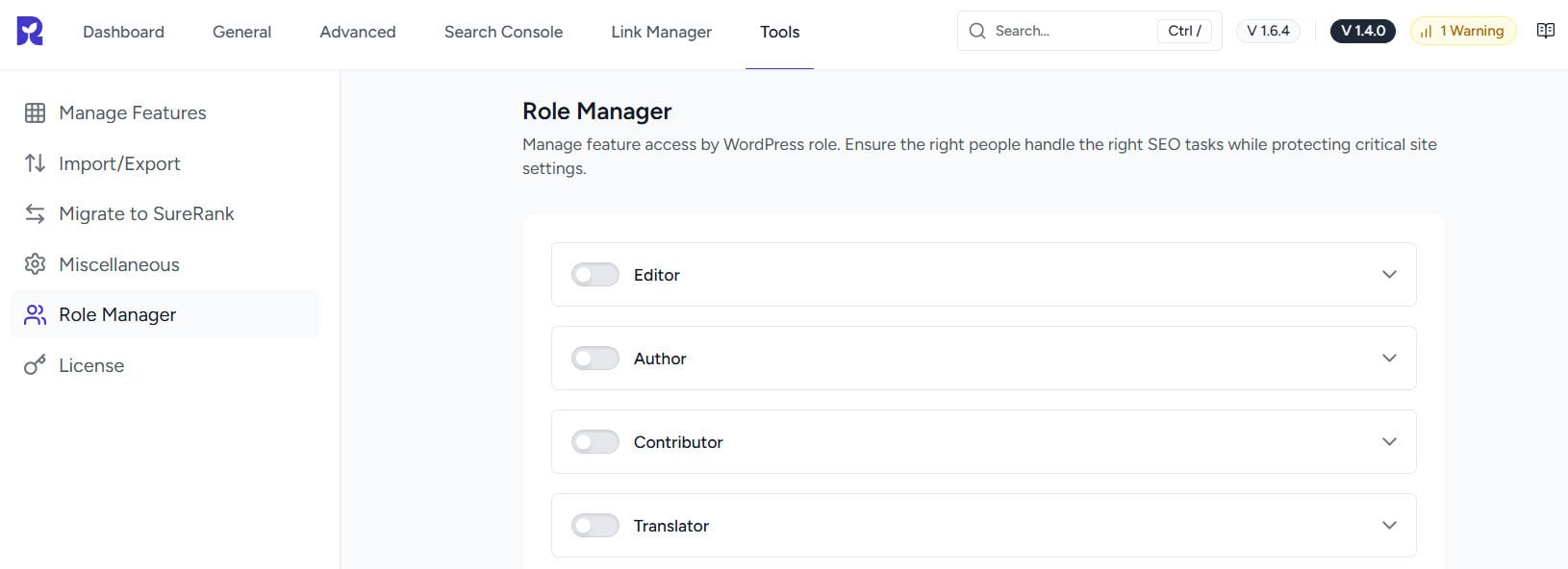Image resolution: width=1568 pixels, height=569 pixels.
Task: Toggle the Translator role switch
Action: coord(594,526)
